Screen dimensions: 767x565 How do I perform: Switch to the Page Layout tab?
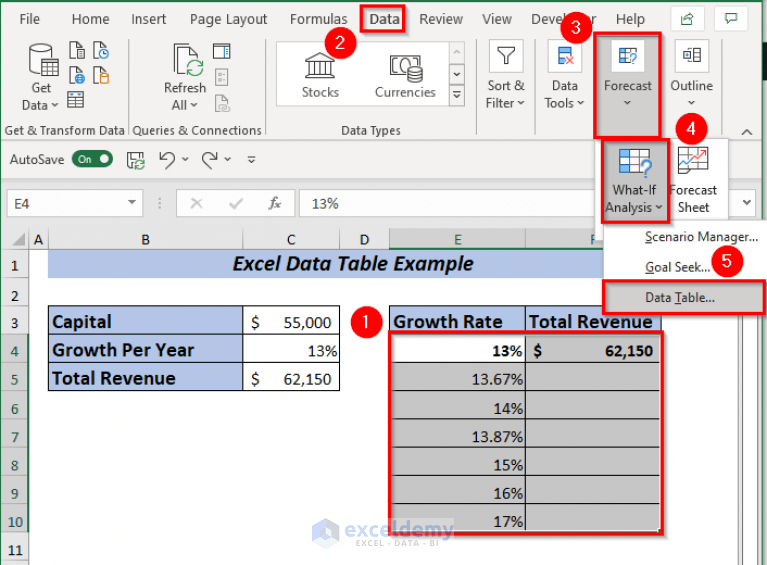(x=228, y=19)
